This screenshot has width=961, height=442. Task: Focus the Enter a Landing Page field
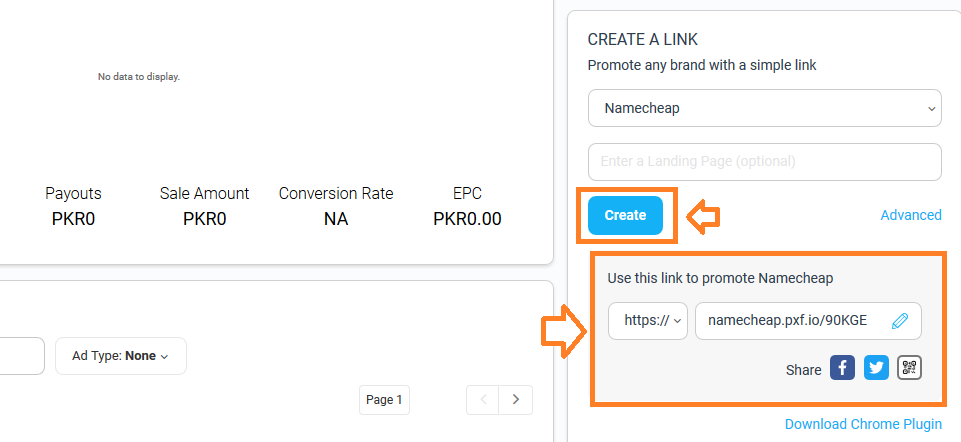point(764,162)
